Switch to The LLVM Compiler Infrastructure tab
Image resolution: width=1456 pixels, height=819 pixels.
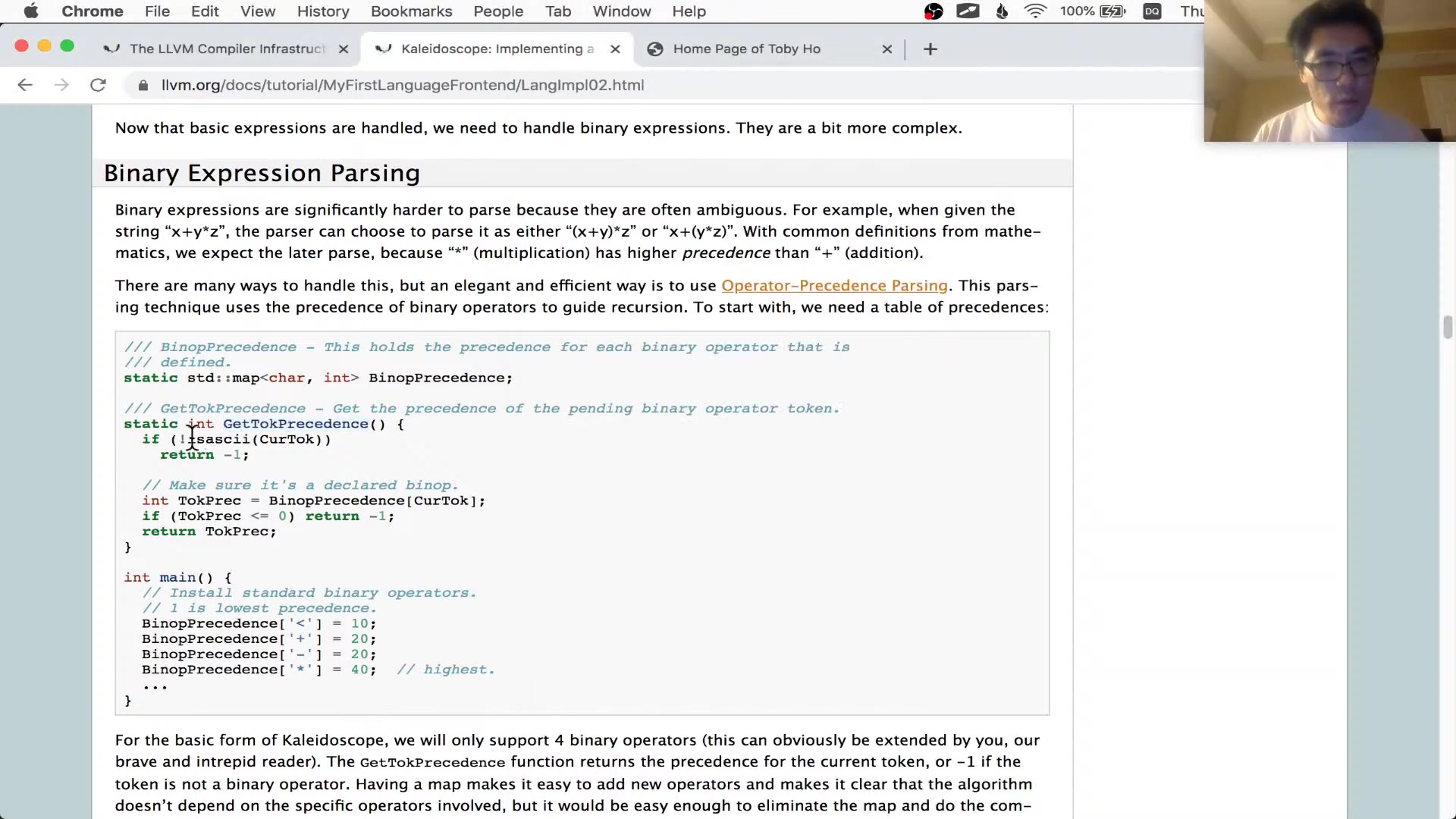(226, 49)
